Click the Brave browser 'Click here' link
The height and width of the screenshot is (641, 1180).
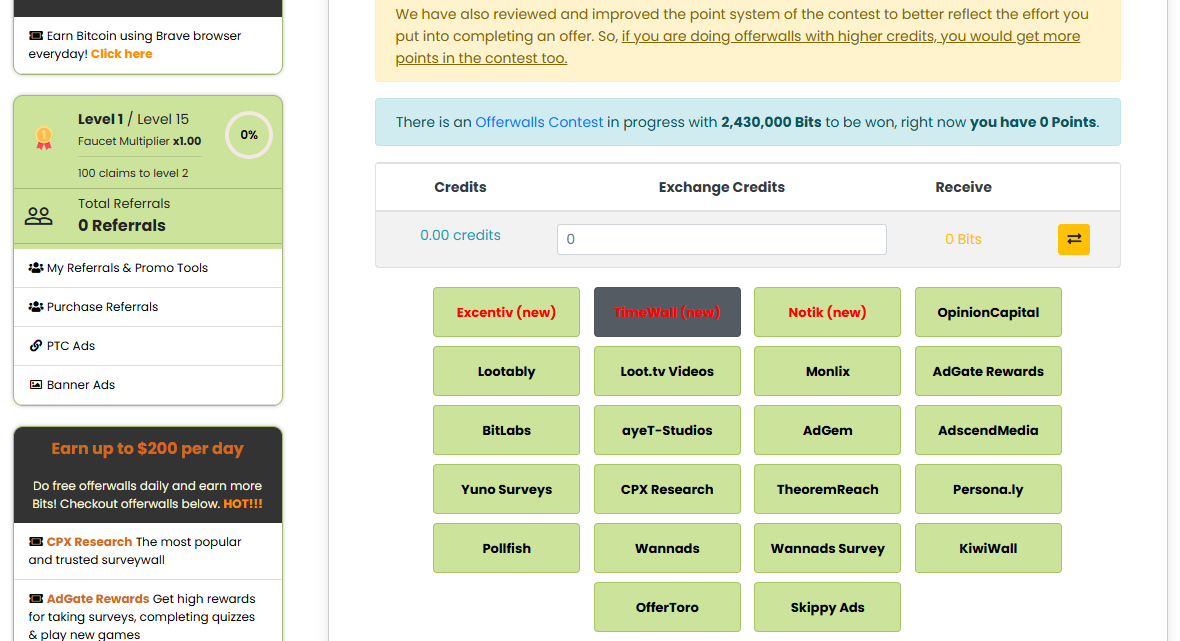pos(121,54)
